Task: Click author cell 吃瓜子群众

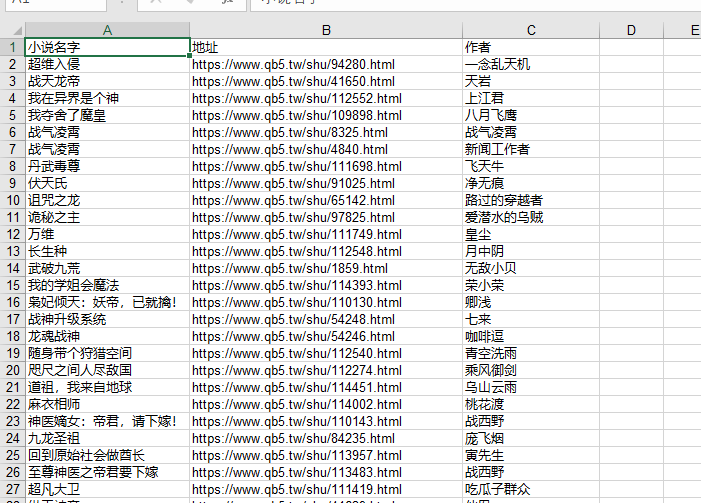Action: [x=531, y=489]
